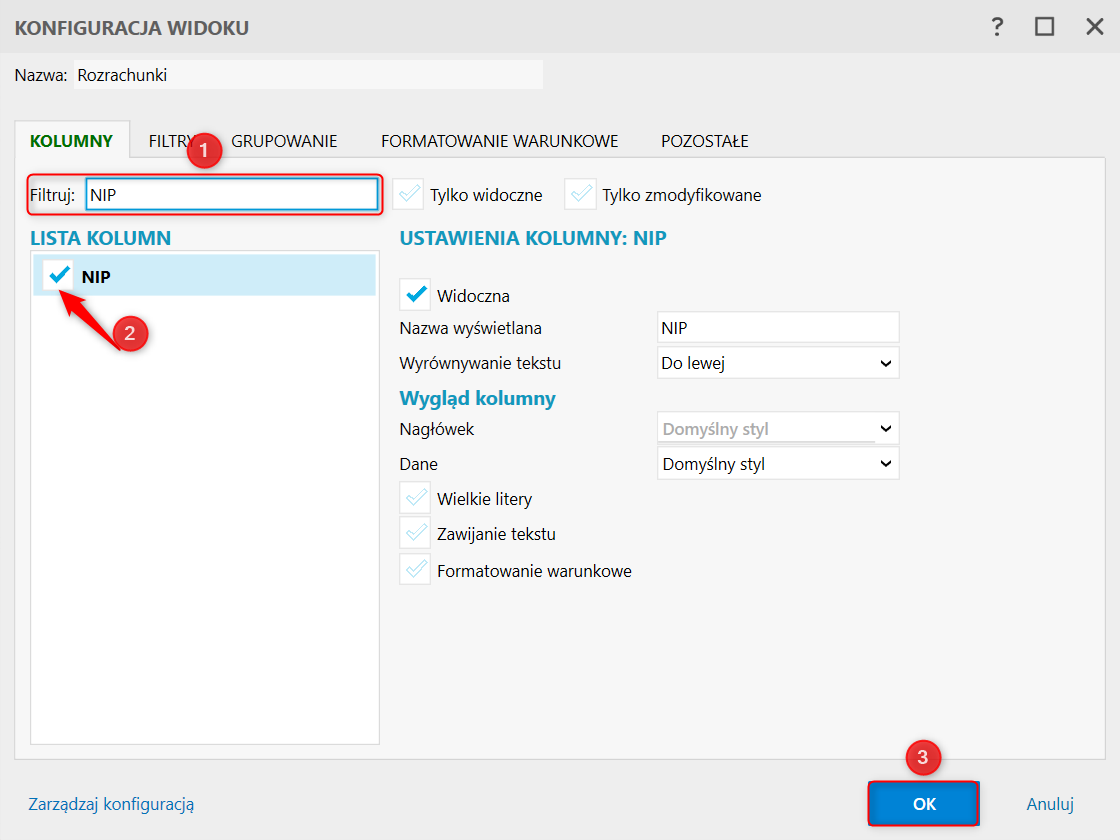The image size is (1120, 840).
Task: Open the GRUPOWANIE tab
Action: click(284, 141)
